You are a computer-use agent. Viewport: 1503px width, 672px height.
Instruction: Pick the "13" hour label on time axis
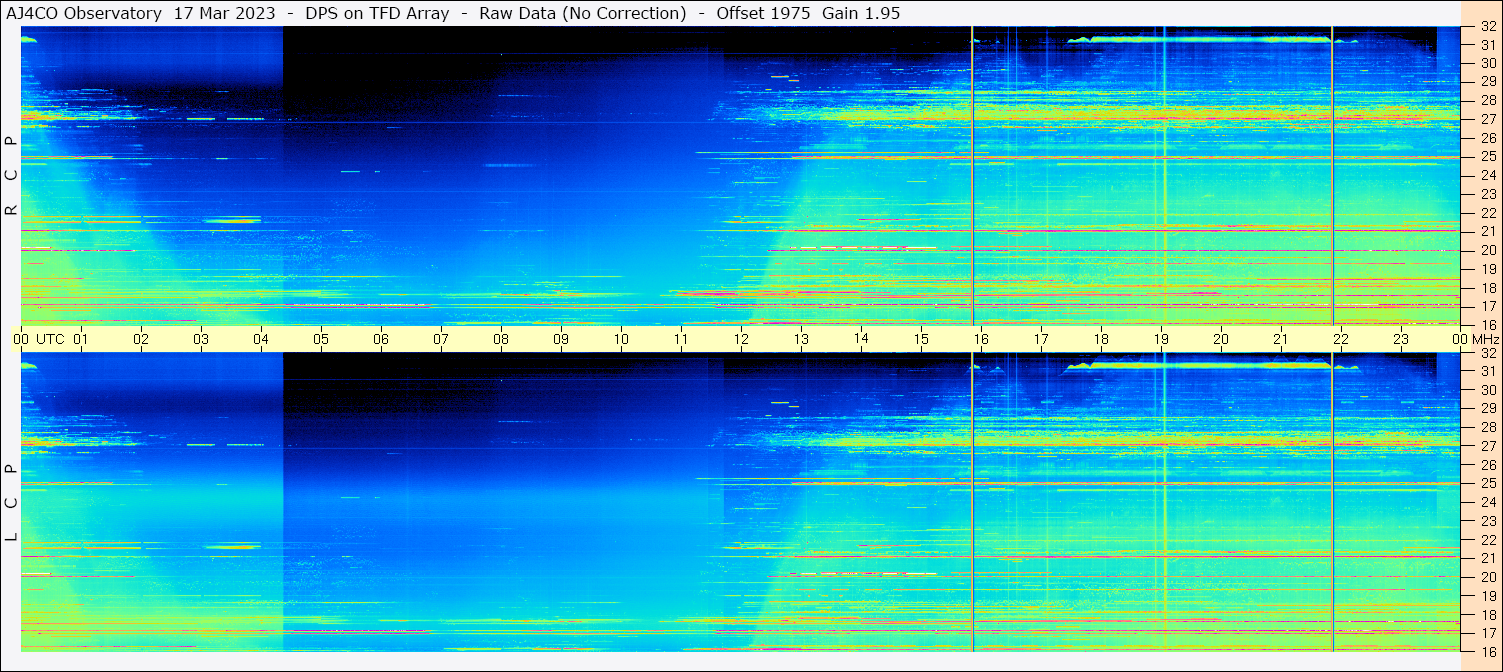coord(801,339)
